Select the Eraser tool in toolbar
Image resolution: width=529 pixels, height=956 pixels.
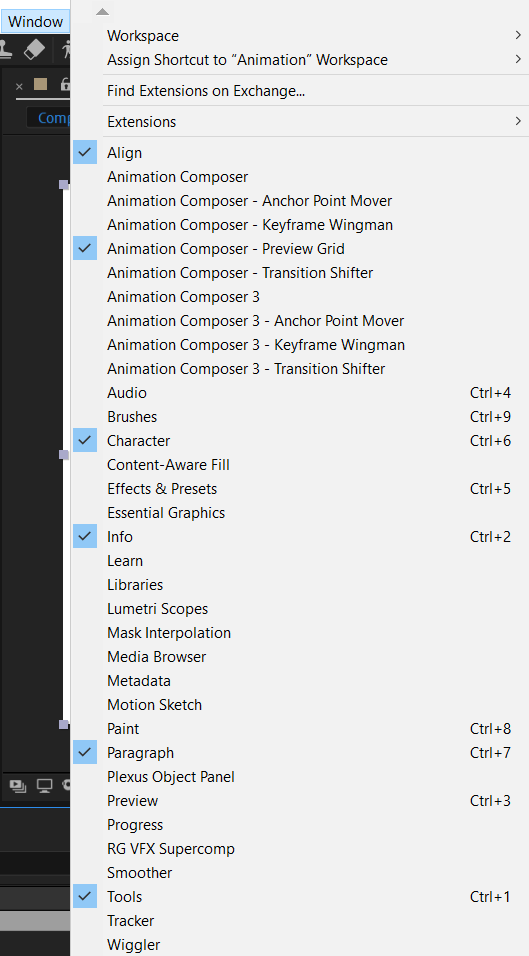(34, 49)
